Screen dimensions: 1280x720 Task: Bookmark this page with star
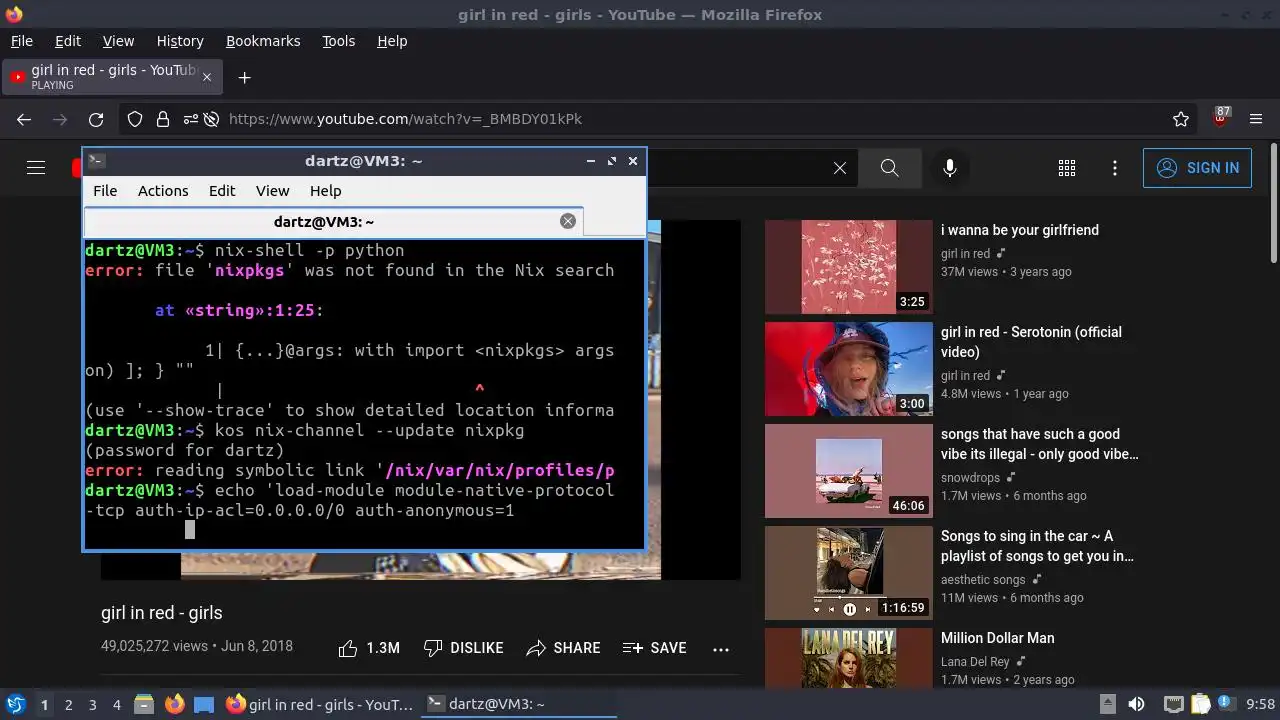click(x=1181, y=119)
